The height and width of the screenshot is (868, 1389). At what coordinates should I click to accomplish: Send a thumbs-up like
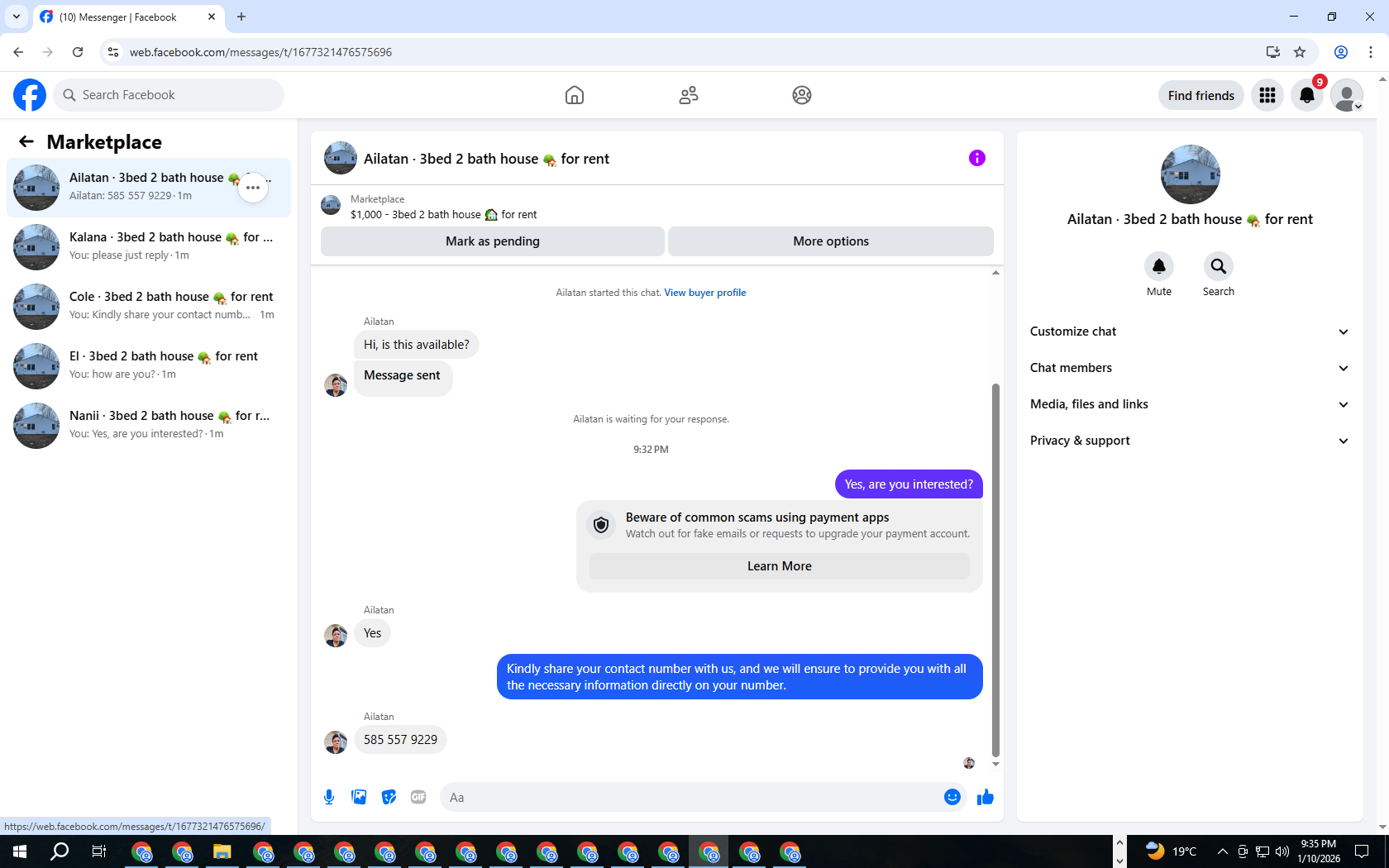(986, 797)
